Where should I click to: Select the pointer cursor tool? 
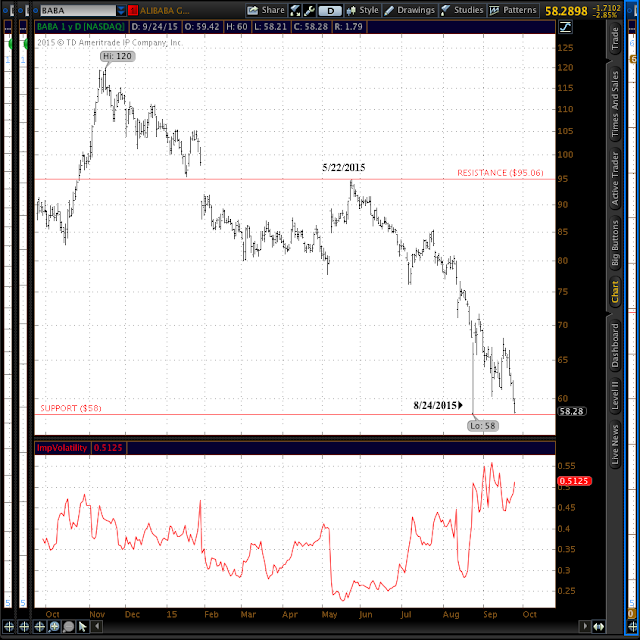pyautogui.click(x=82, y=627)
